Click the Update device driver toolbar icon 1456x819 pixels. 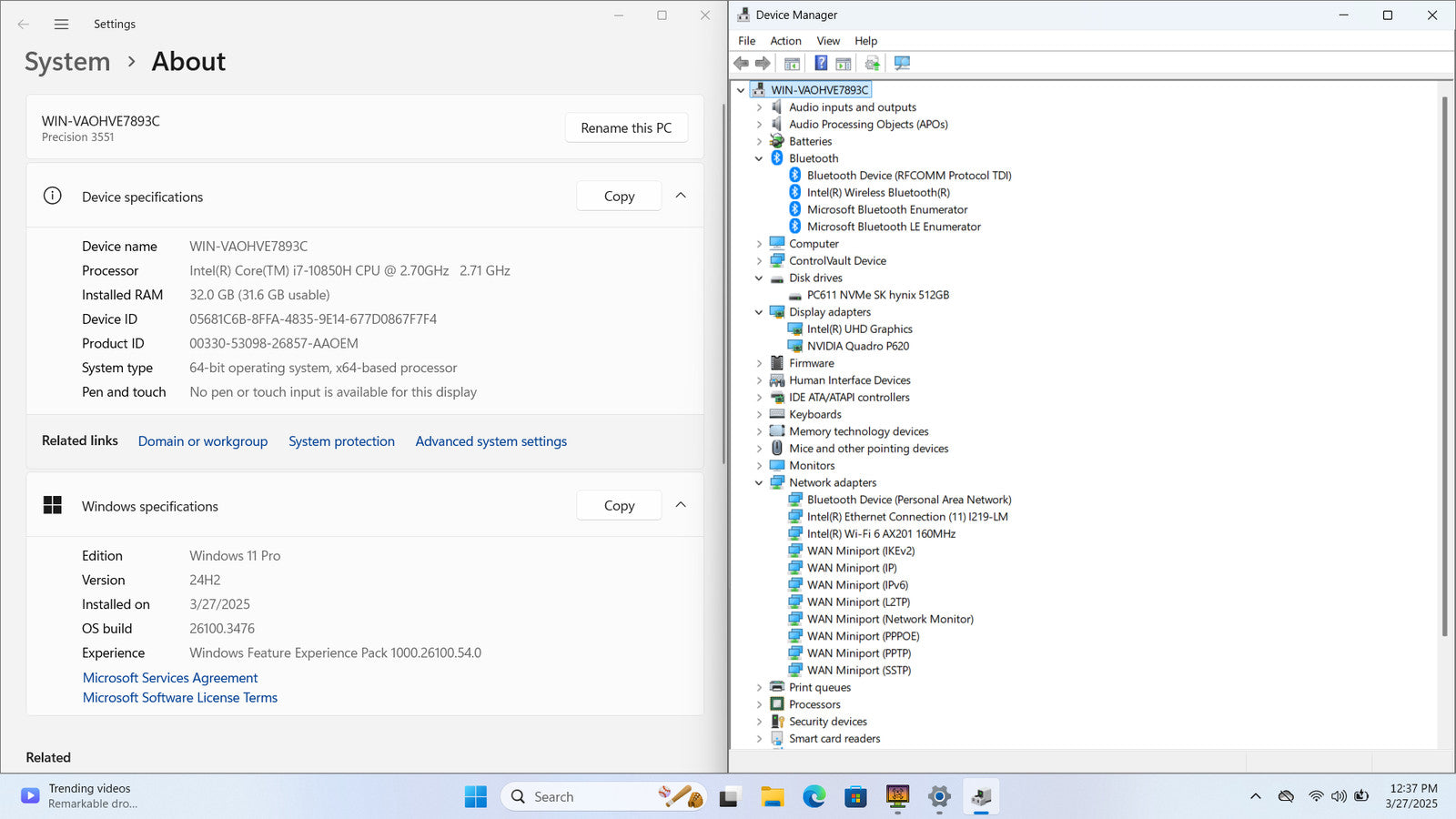pos(872,63)
